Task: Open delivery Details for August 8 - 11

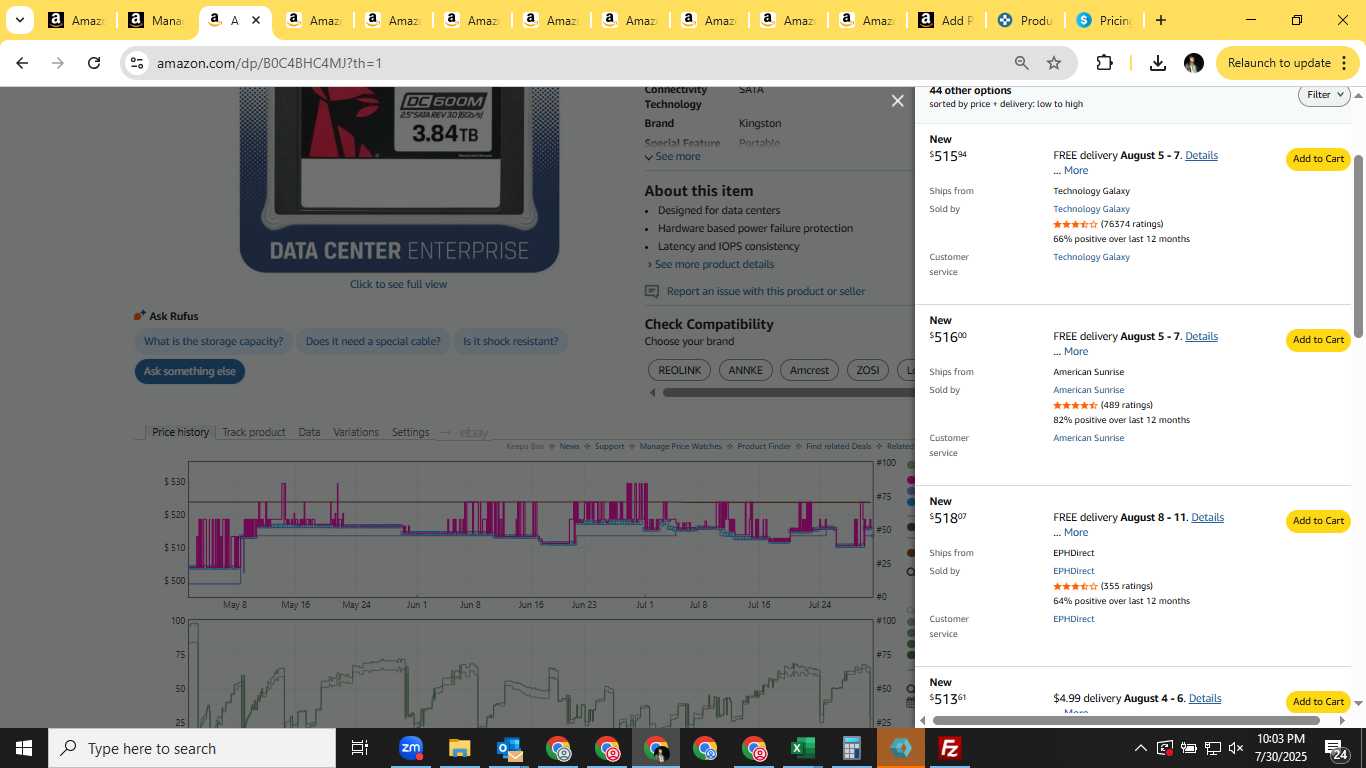Action: click(x=1207, y=517)
